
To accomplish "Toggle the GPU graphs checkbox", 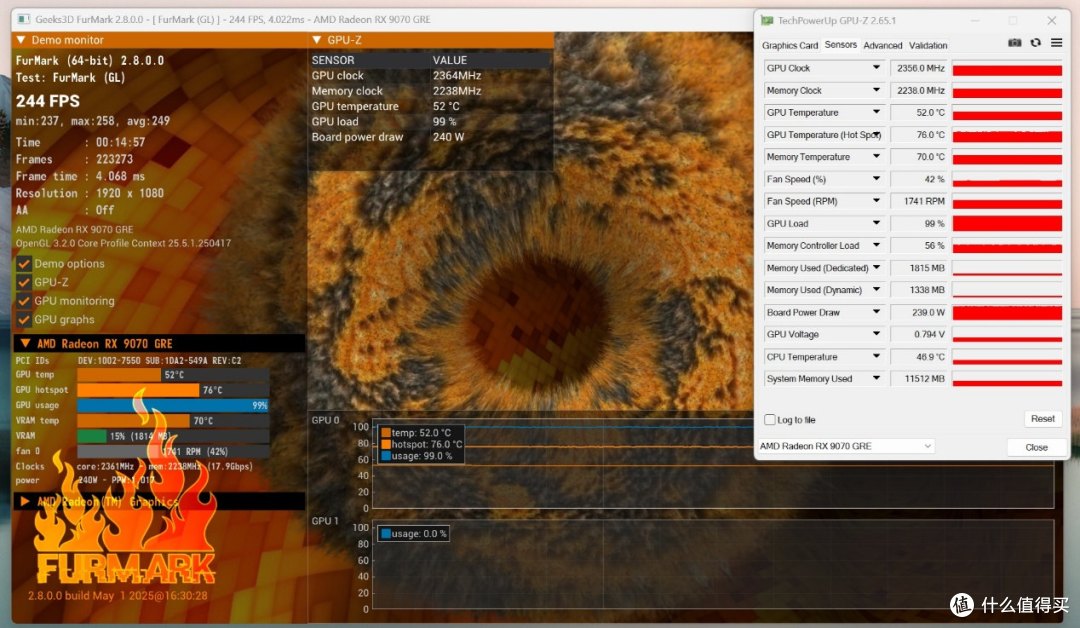I will pyautogui.click(x=24, y=320).
